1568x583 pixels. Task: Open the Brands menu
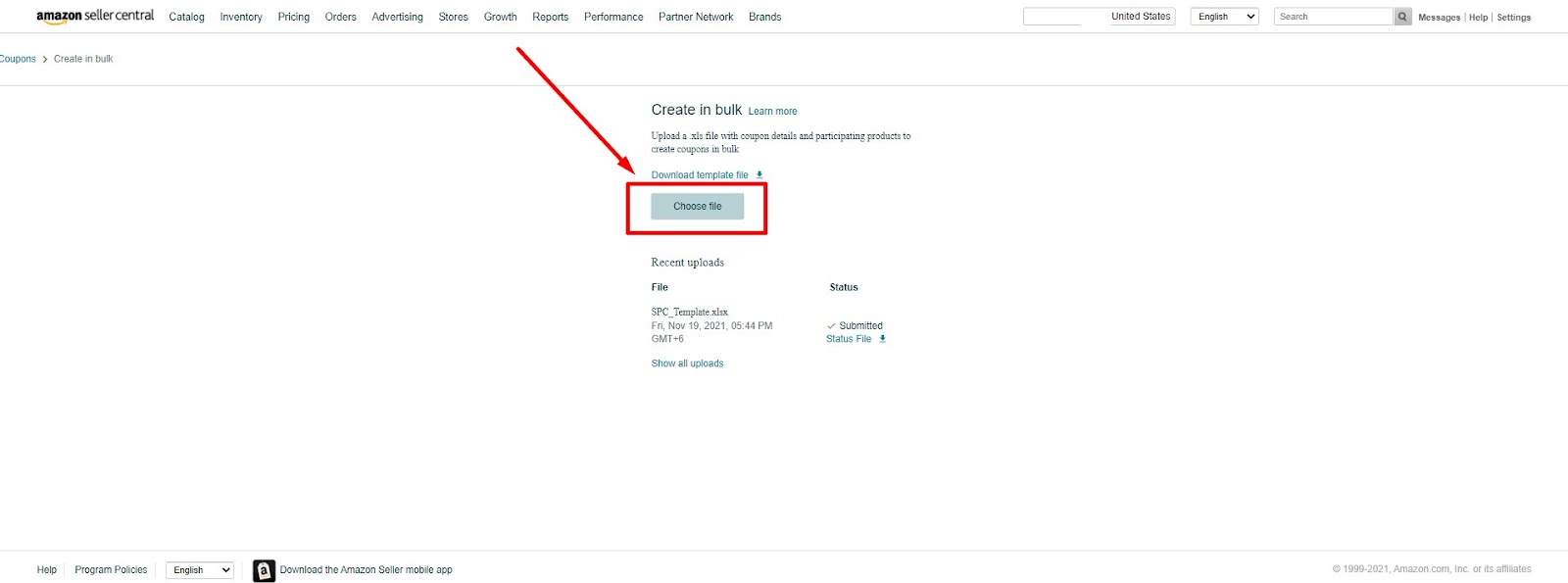(x=764, y=17)
